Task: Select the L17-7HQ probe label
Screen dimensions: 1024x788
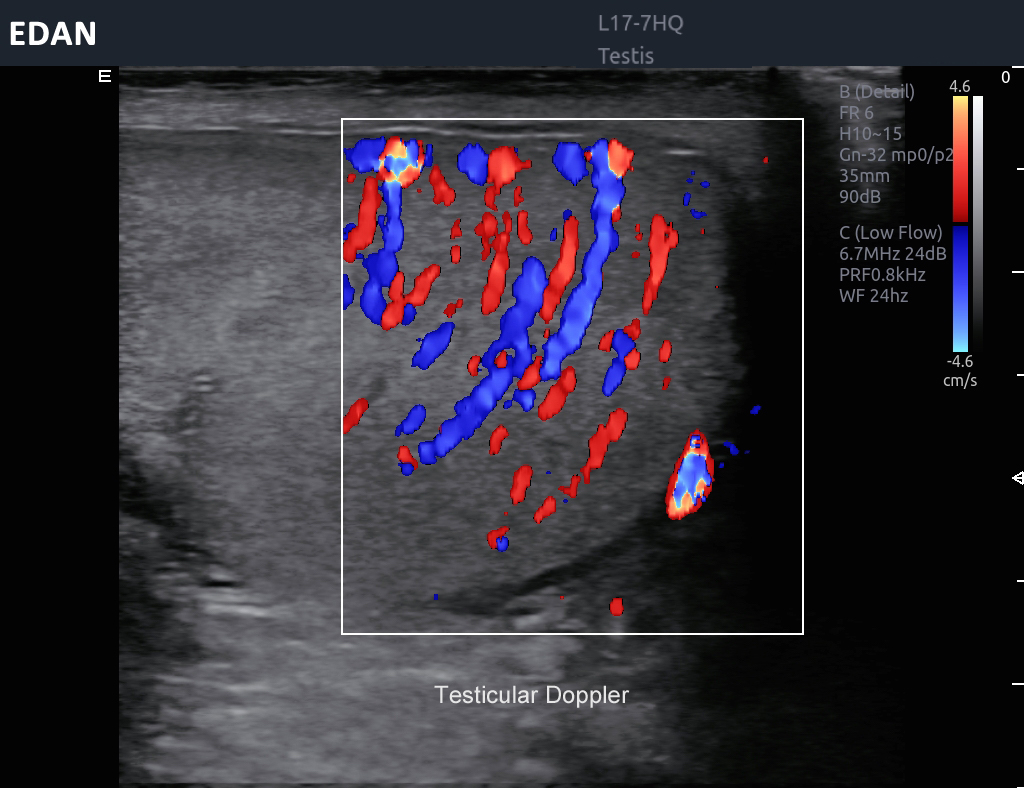Action: pos(640,24)
